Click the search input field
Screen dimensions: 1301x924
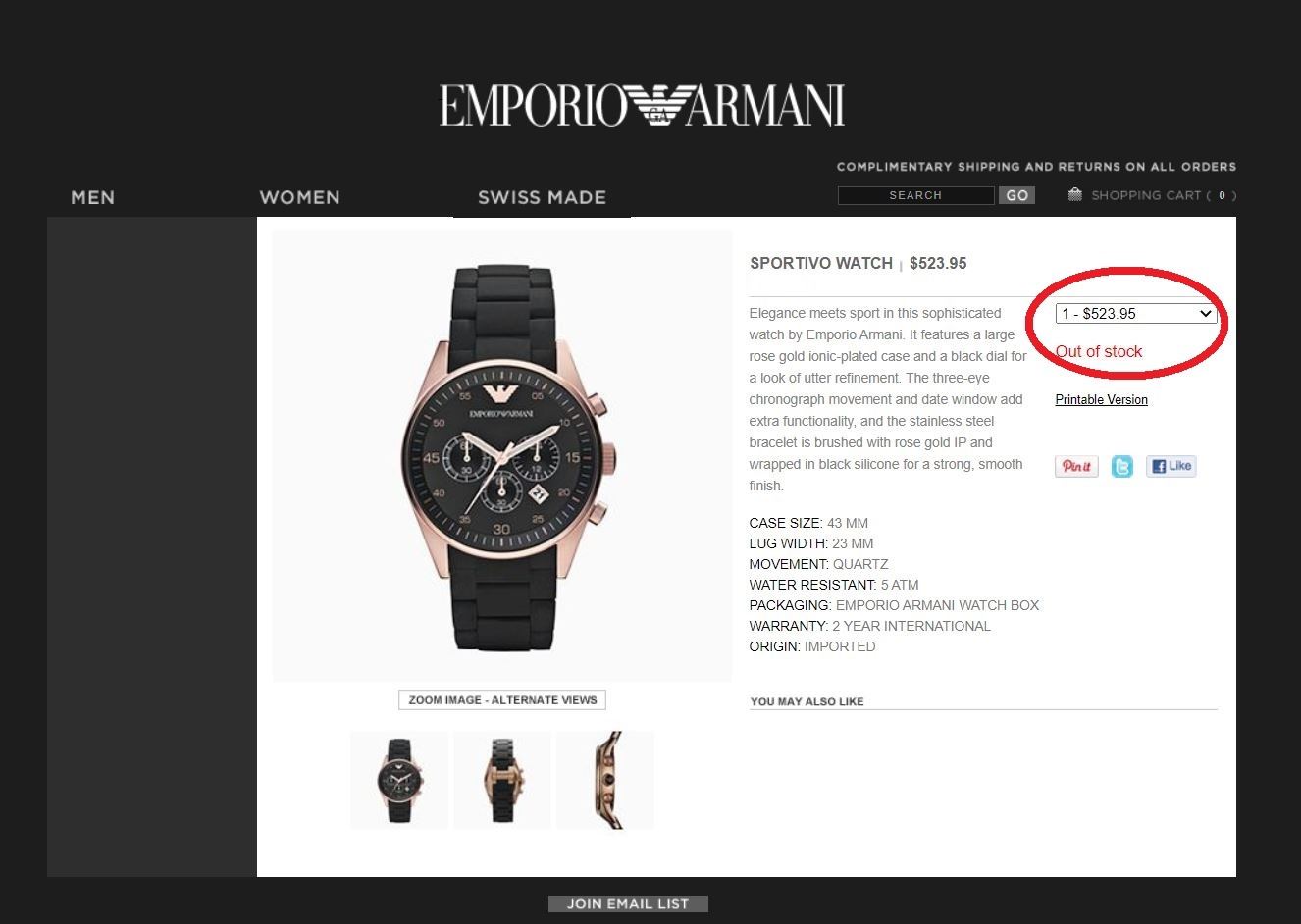point(915,195)
